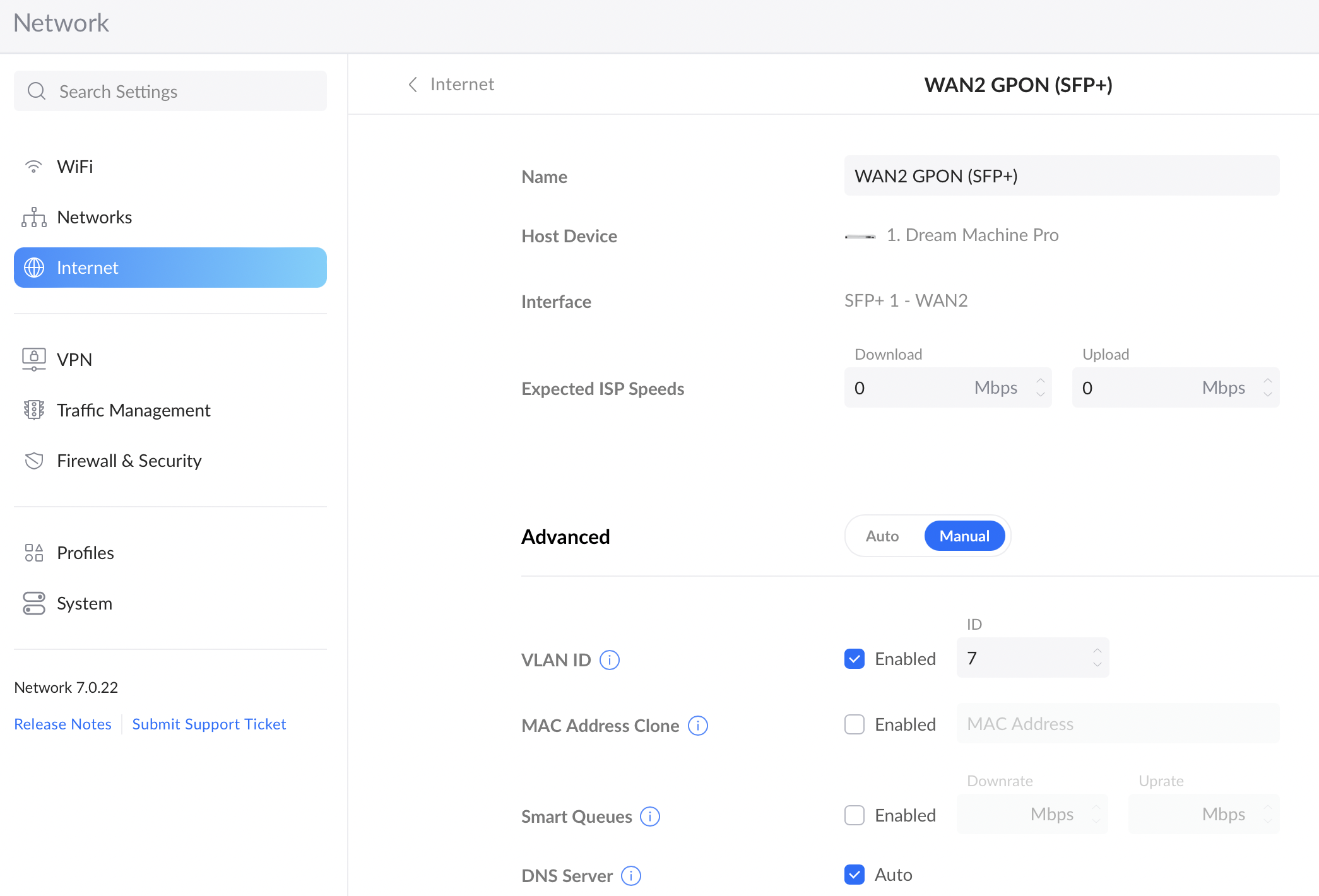Uncheck the DNS Server Auto checkbox
Screen dimensions: 1319x896
coord(854,875)
